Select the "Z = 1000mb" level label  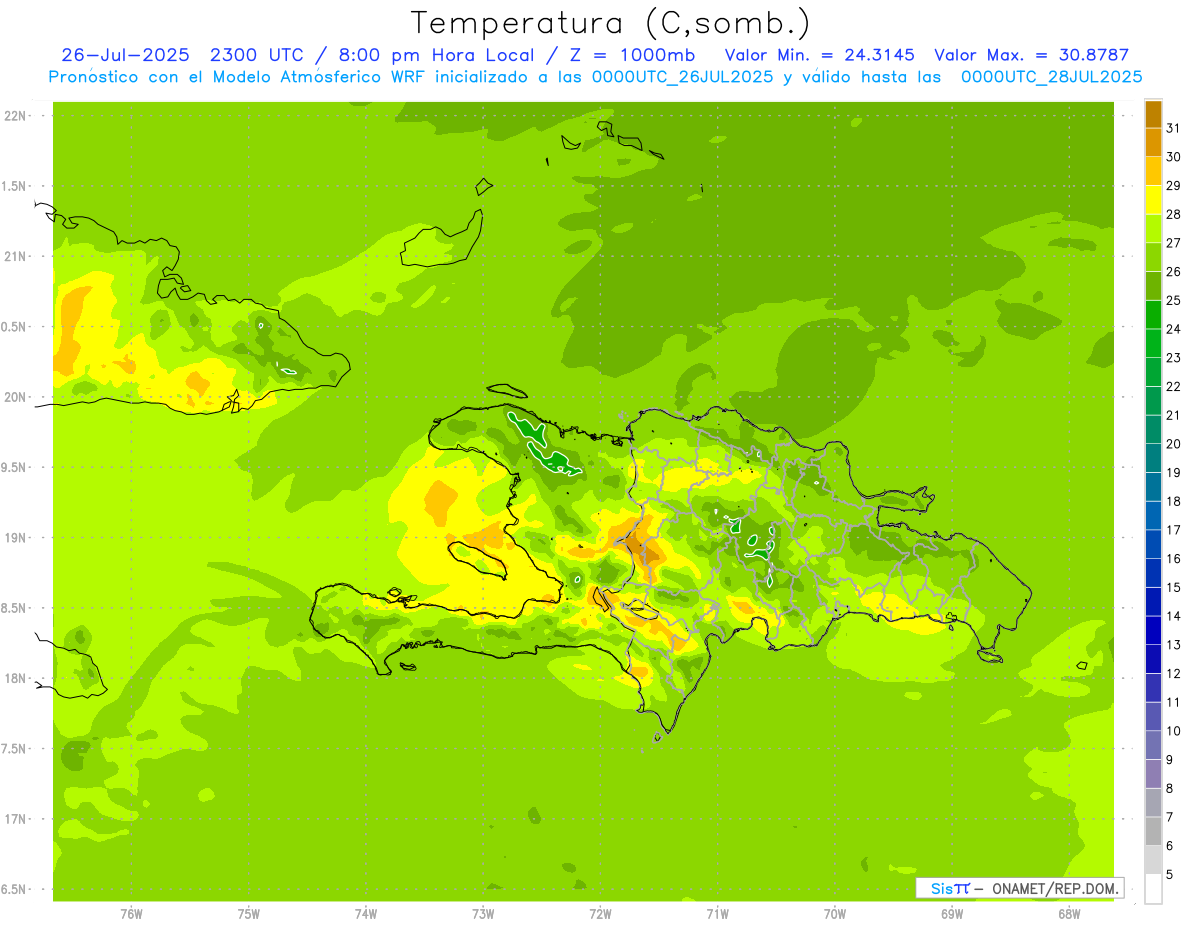(x=633, y=55)
